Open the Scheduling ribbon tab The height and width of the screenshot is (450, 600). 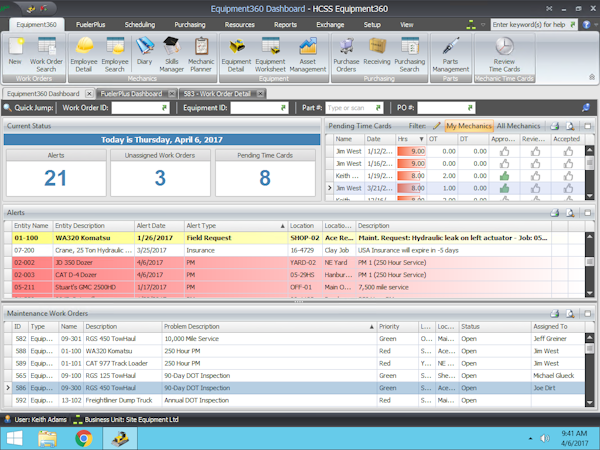pos(140,24)
